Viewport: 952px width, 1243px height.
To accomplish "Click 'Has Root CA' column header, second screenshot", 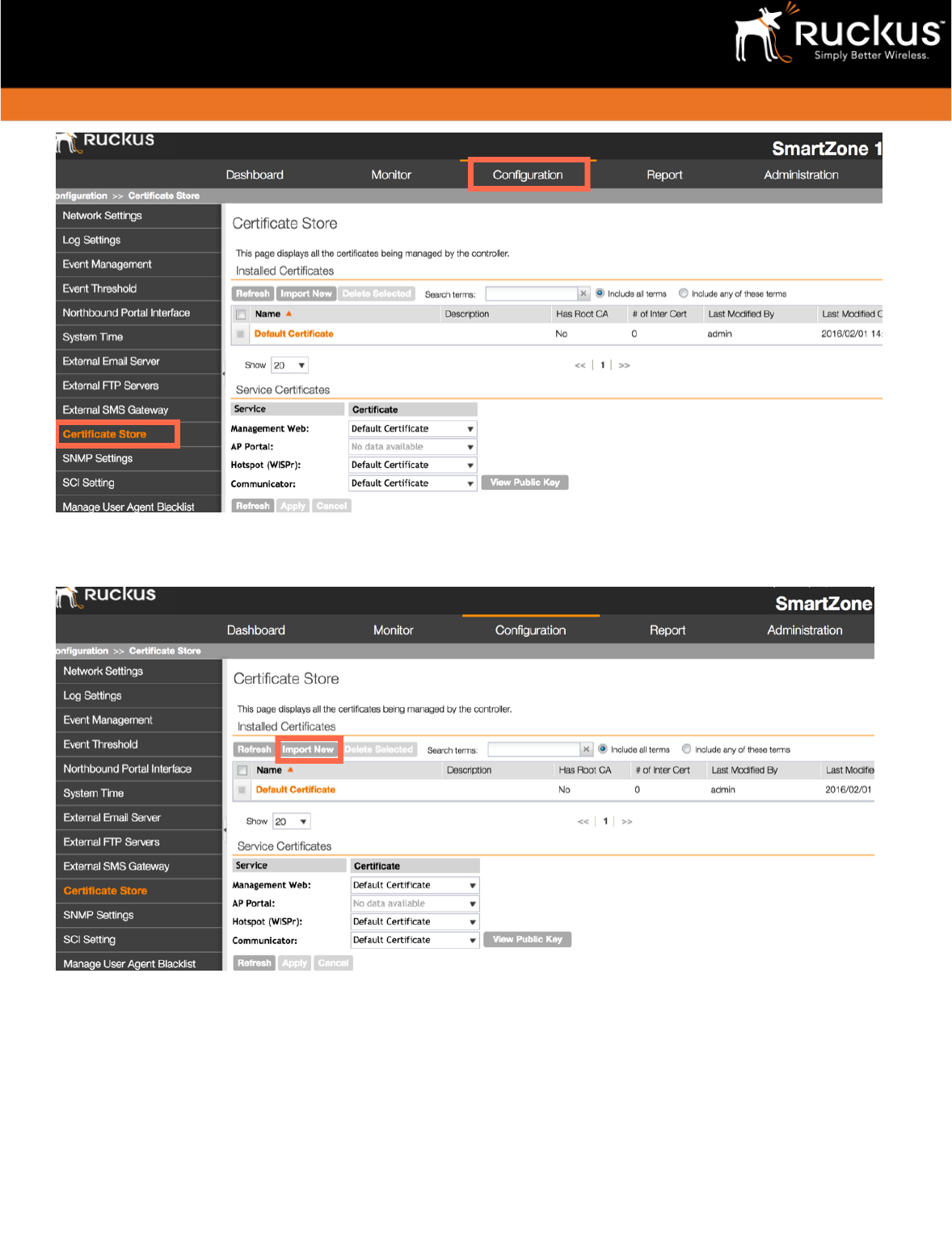I will [585, 770].
